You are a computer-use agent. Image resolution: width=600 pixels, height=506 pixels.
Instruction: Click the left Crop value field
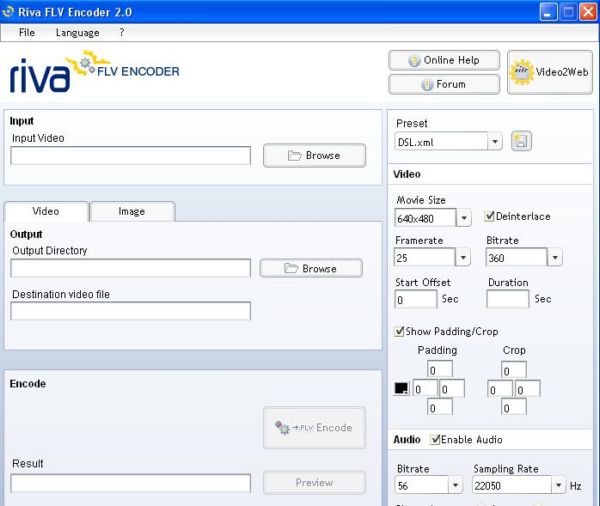(500, 389)
